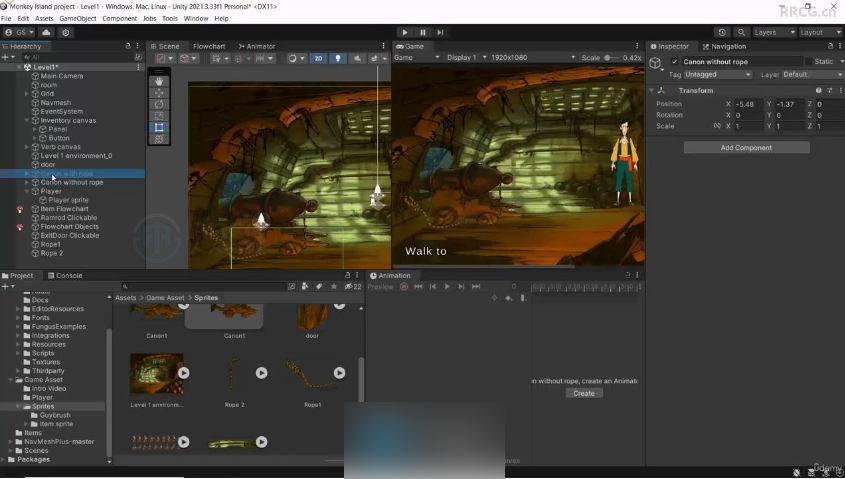845x479 pixels.
Task: Select the Rect tool in Scene overlay
Action: 159,128
